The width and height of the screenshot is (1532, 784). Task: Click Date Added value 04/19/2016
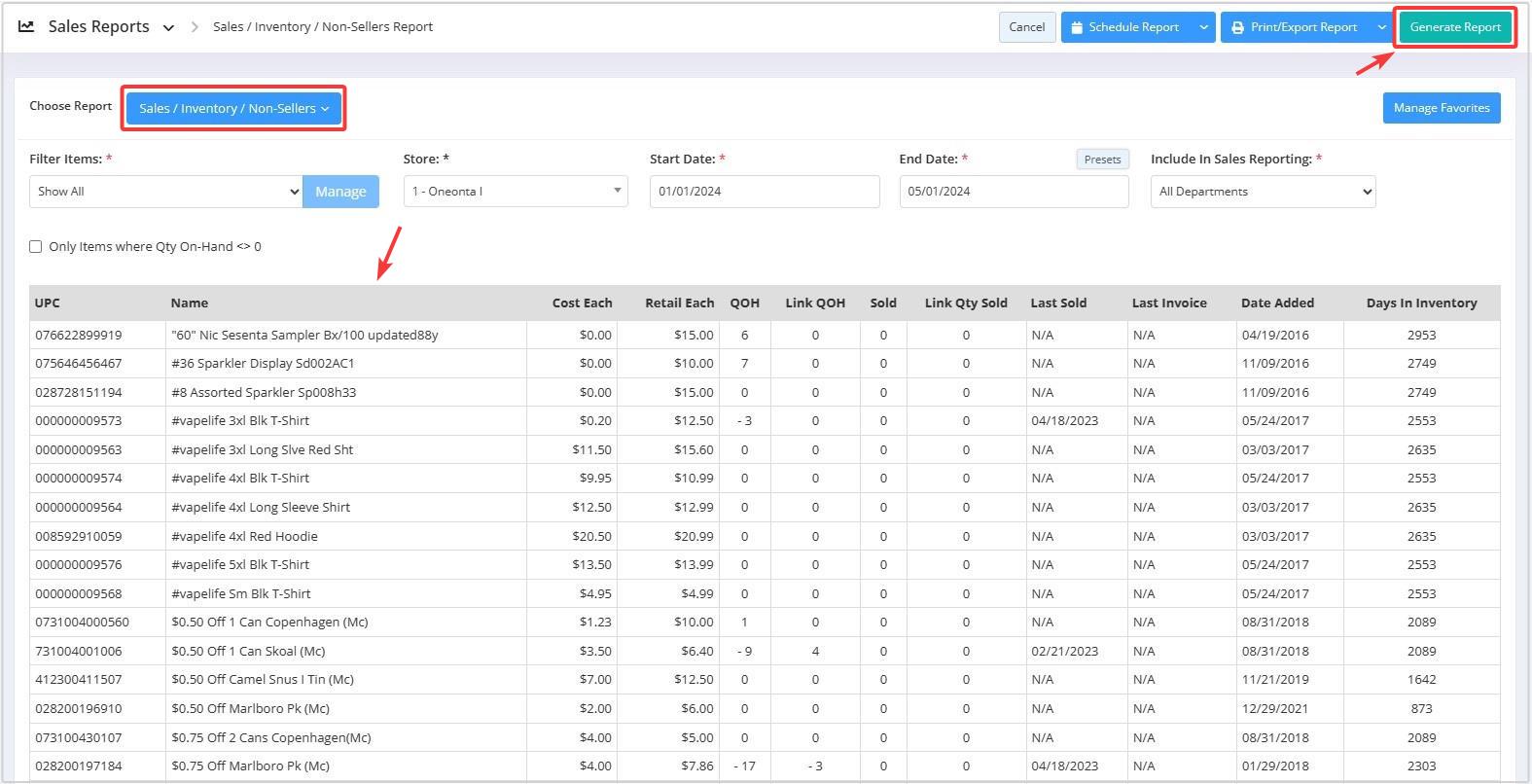[x=1275, y=335]
